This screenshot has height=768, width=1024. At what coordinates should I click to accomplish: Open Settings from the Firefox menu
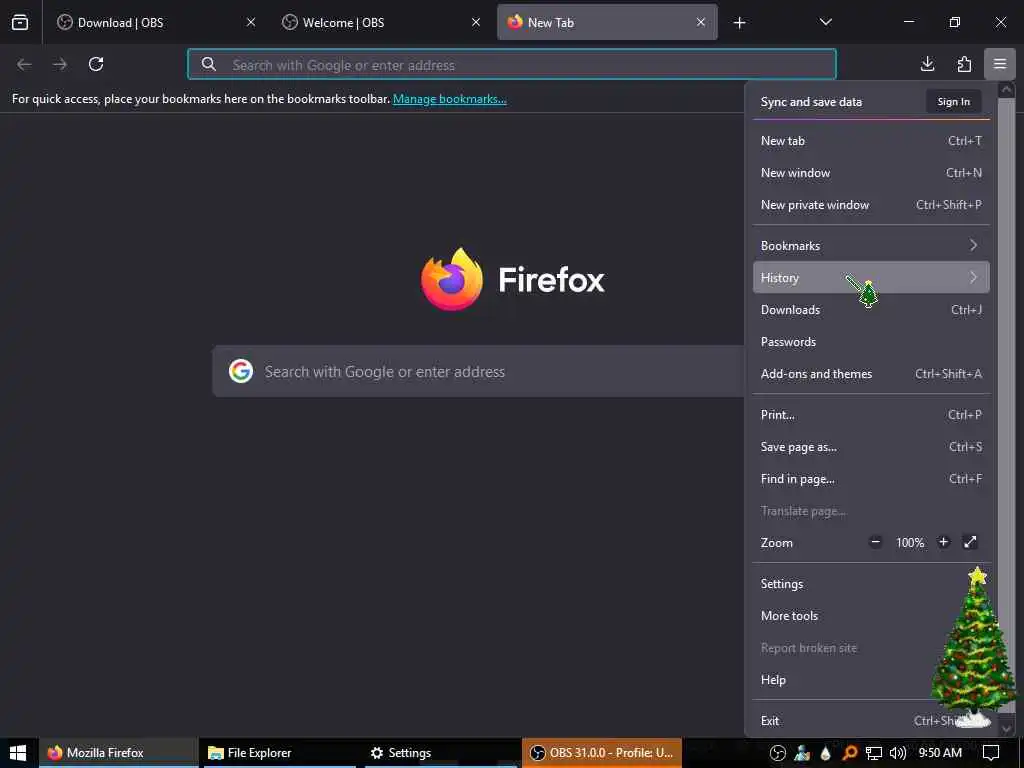pyautogui.click(x=871, y=584)
